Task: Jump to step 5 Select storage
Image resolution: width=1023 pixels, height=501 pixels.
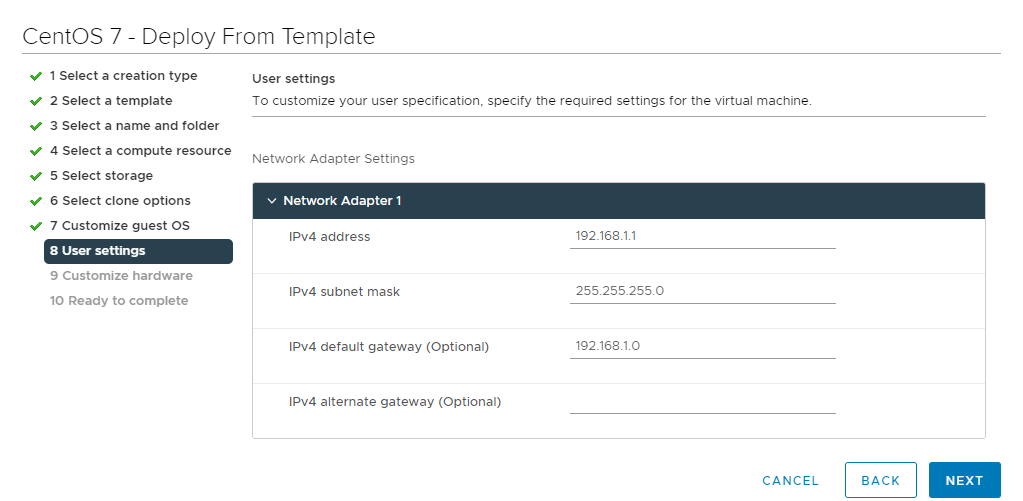Action: point(101,175)
